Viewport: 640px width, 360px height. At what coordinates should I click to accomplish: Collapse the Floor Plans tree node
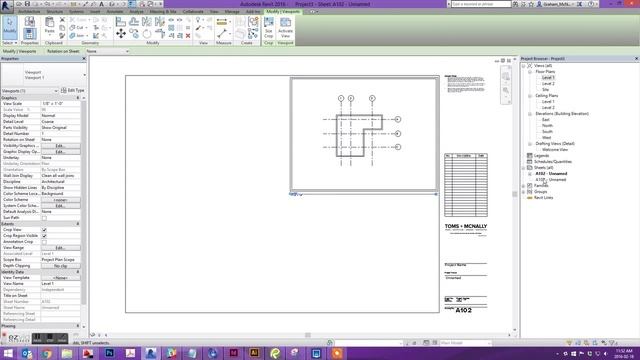(x=530, y=71)
